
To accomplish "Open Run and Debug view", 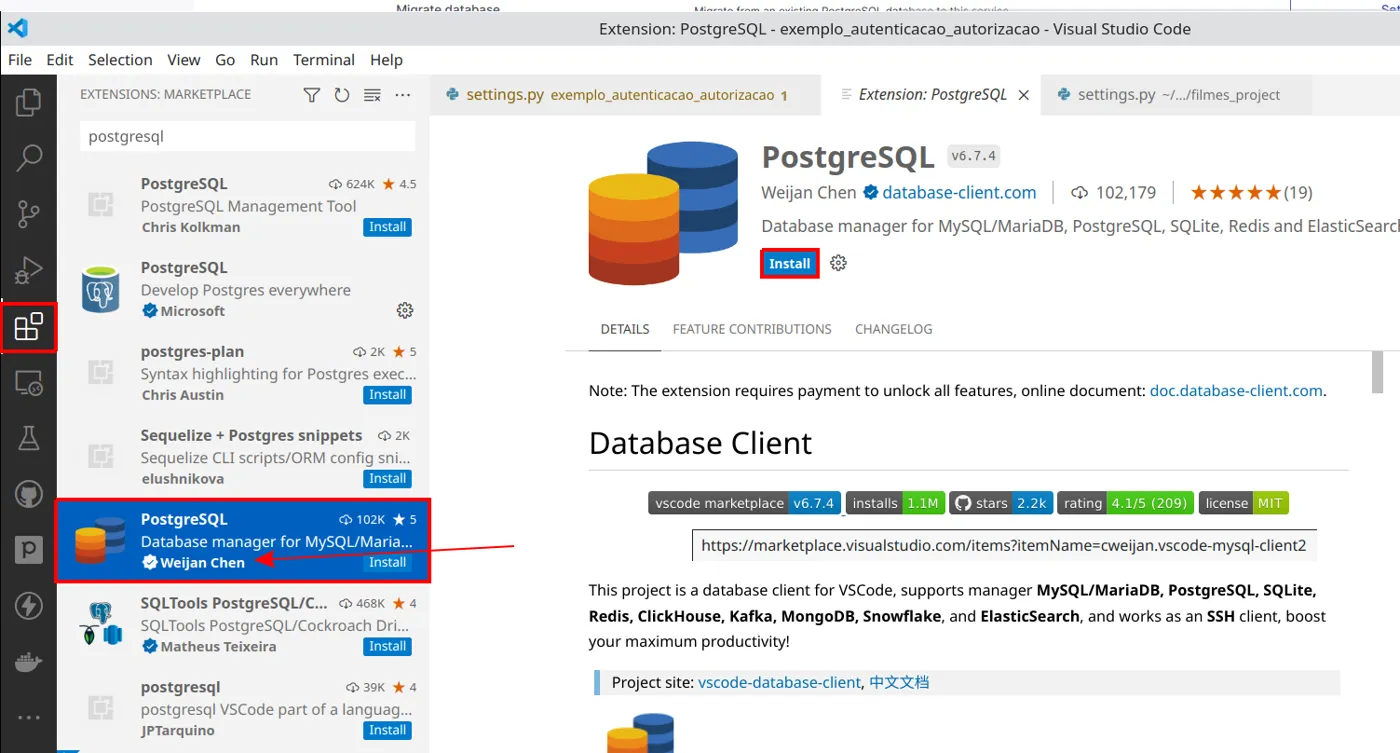I will (29, 270).
